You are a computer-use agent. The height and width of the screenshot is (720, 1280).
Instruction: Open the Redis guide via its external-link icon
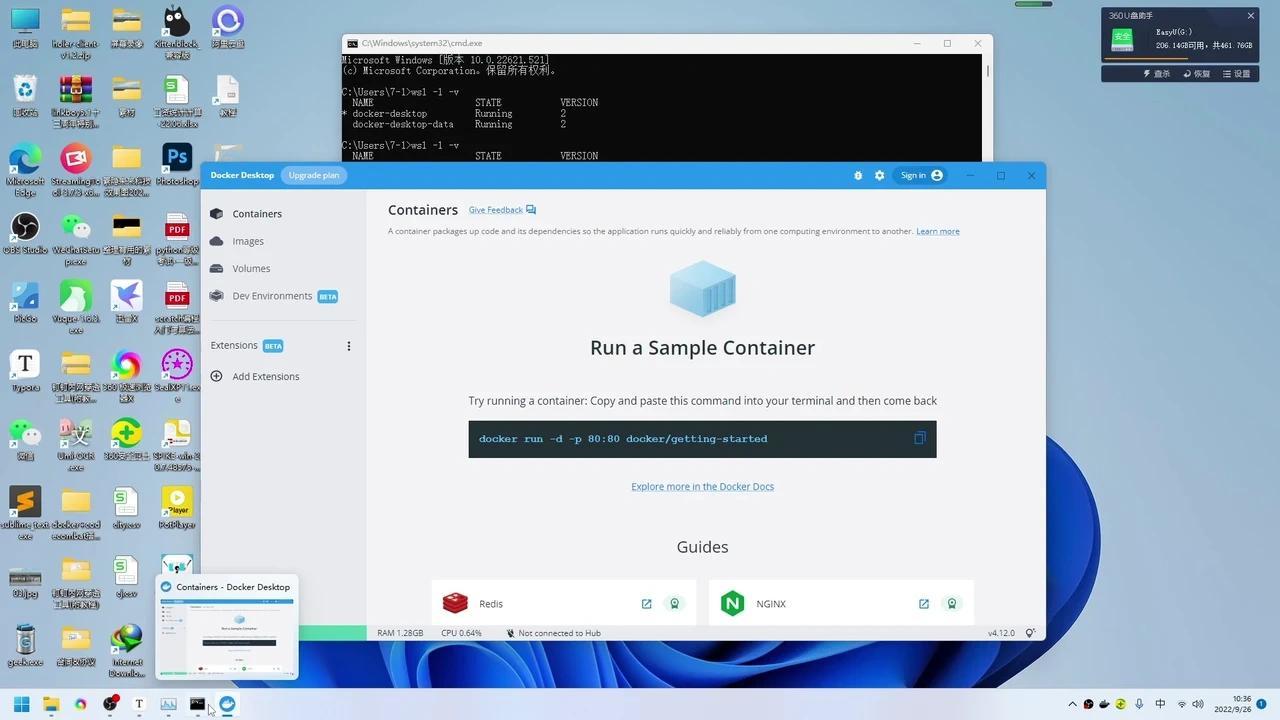click(x=646, y=603)
